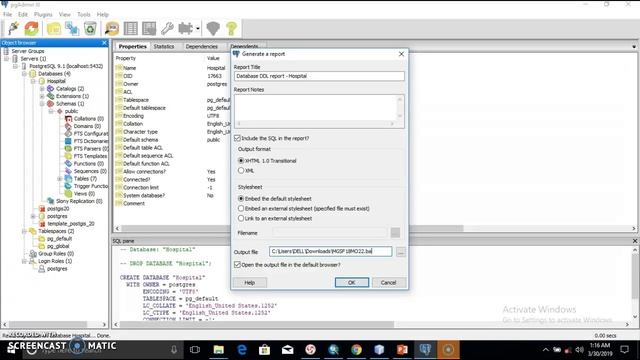
Task: Click the object browser horizontal scrollbar
Action: [x=48, y=324]
